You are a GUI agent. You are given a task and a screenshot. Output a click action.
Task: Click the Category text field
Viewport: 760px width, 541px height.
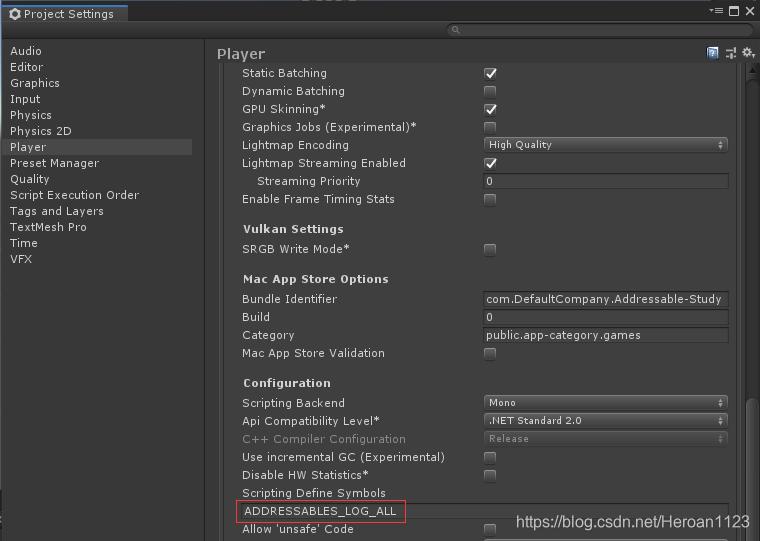click(605, 335)
